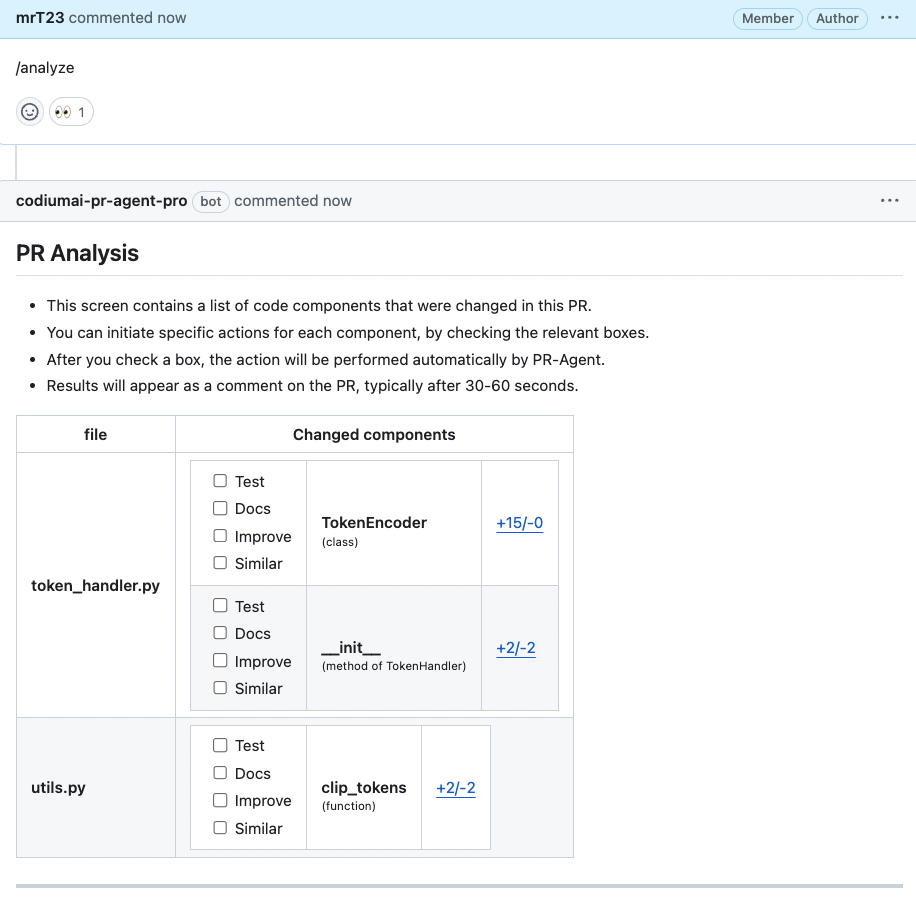Open the add emoji reaction smiley button
This screenshot has width=916, height=900.
point(30,112)
